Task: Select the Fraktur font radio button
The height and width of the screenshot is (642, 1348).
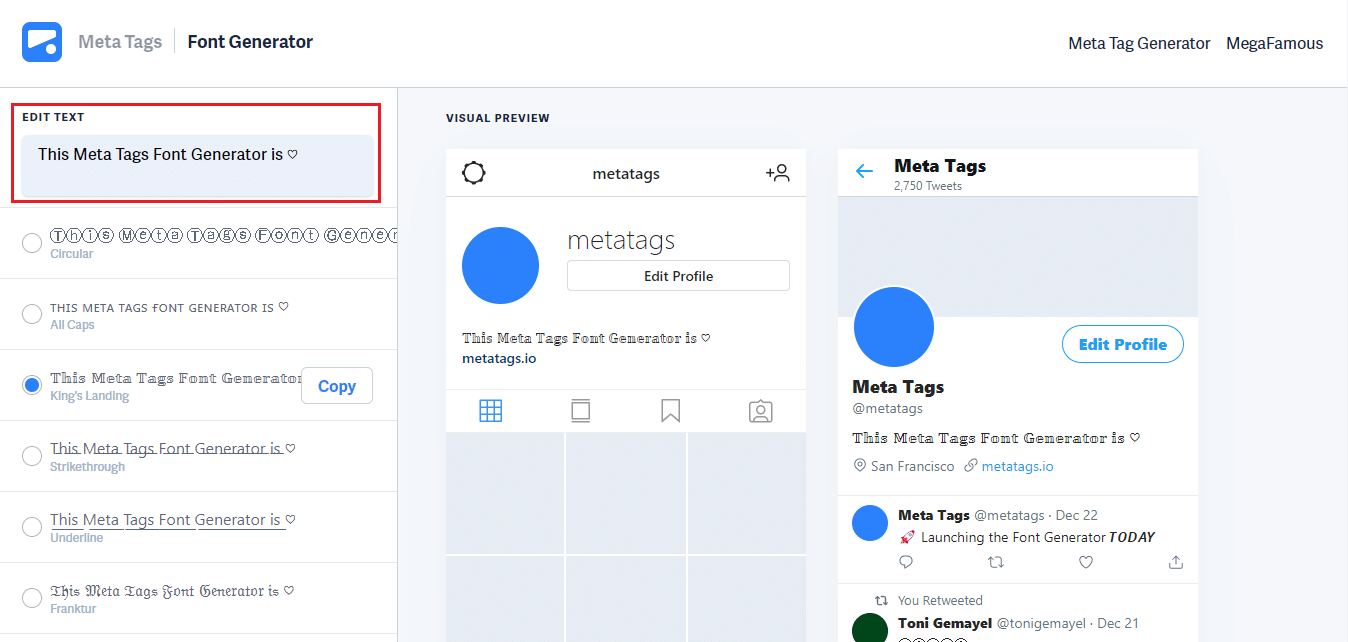Action: [x=32, y=598]
